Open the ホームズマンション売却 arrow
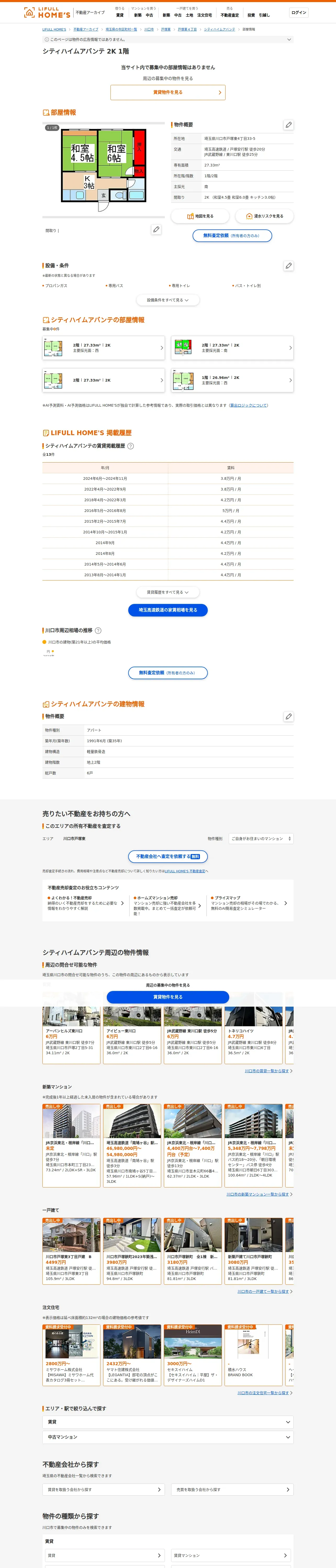This screenshot has width=336, height=1568. pyautogui.click(x=199, y=906)
